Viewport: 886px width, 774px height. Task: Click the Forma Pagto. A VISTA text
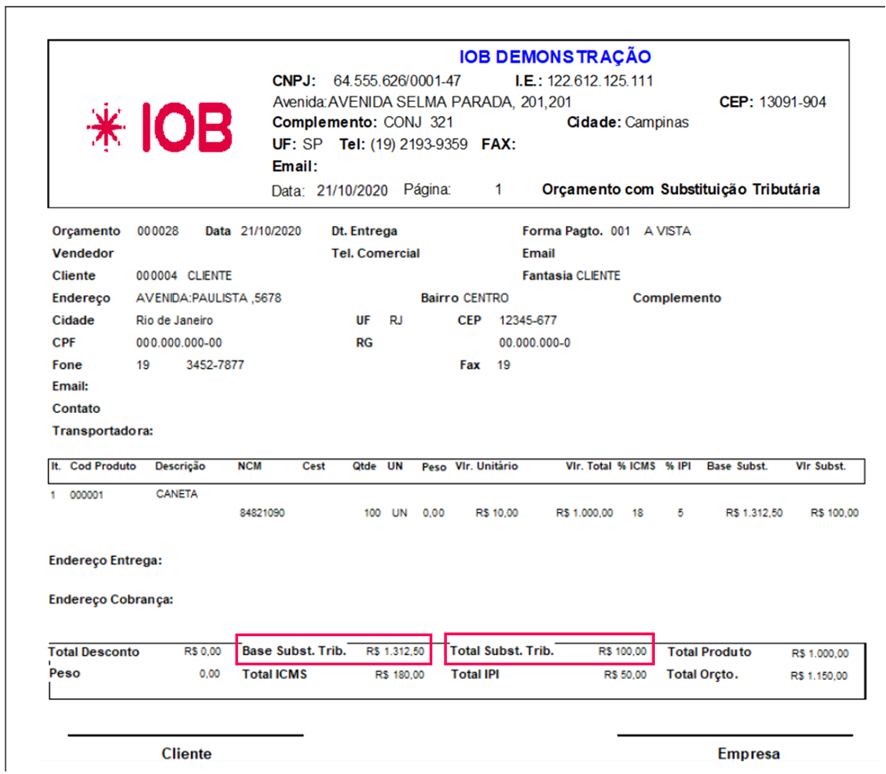click(x=667, y=231)
